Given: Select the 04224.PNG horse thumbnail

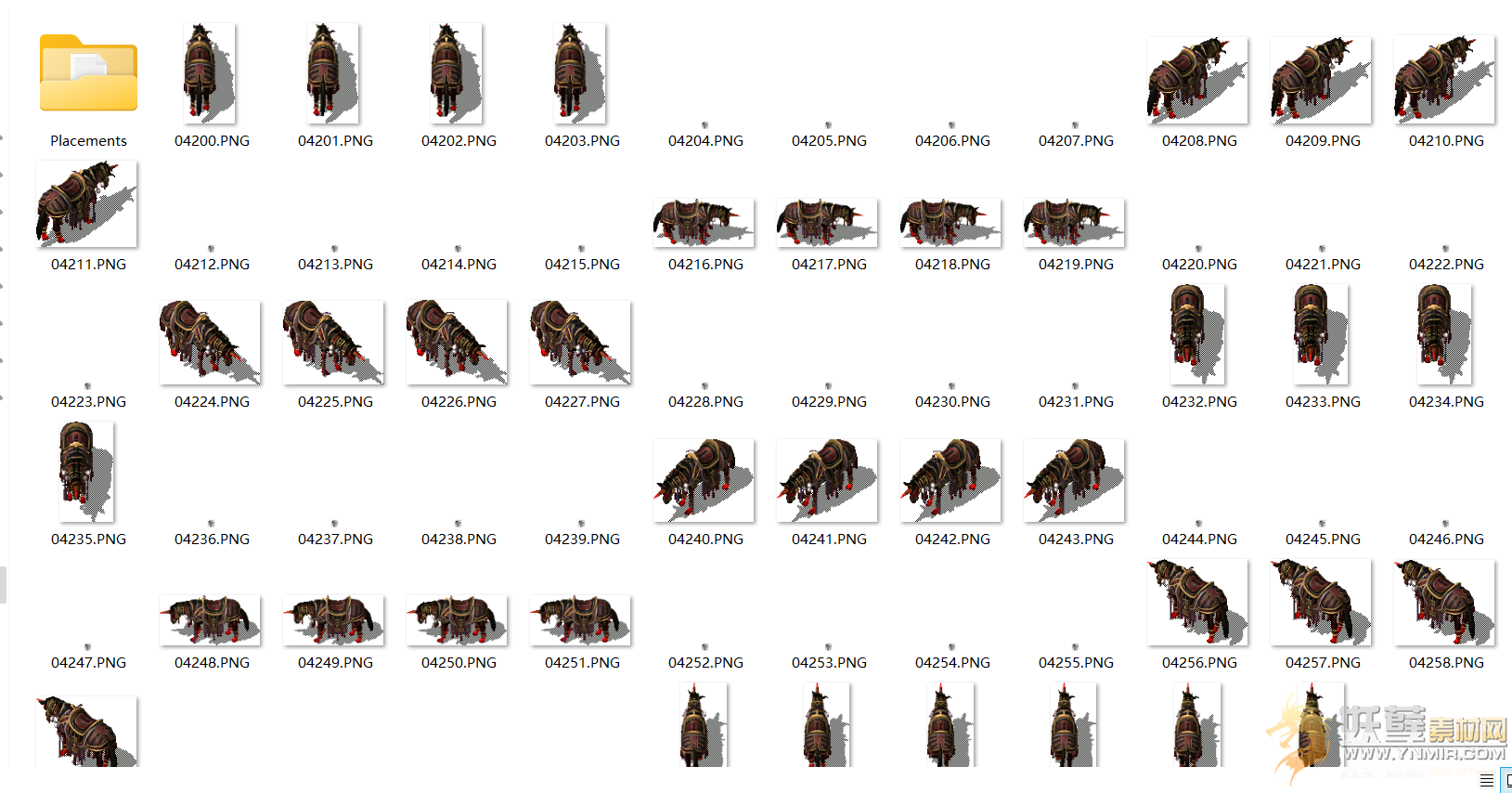Looking at the screenshot, I should point(210,343).
